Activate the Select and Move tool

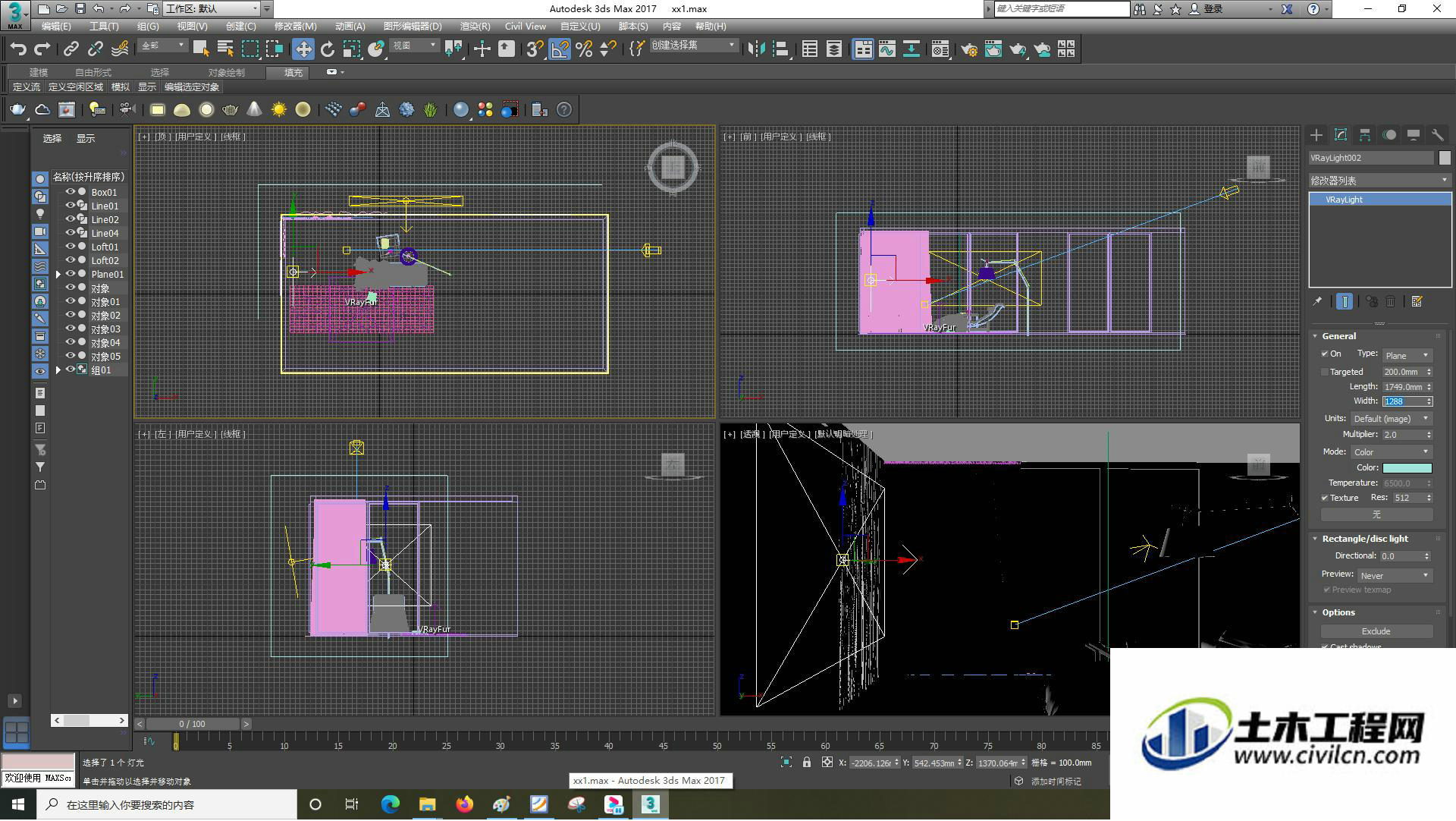303,49
